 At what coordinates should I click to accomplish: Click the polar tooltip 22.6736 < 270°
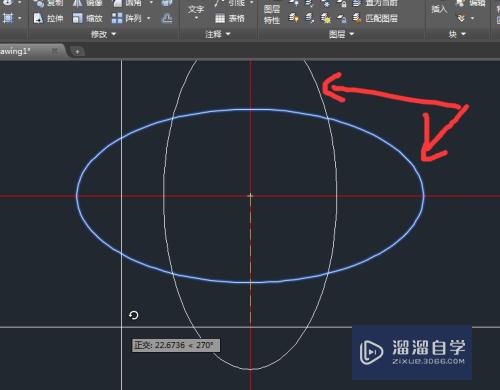coord(176,345)
